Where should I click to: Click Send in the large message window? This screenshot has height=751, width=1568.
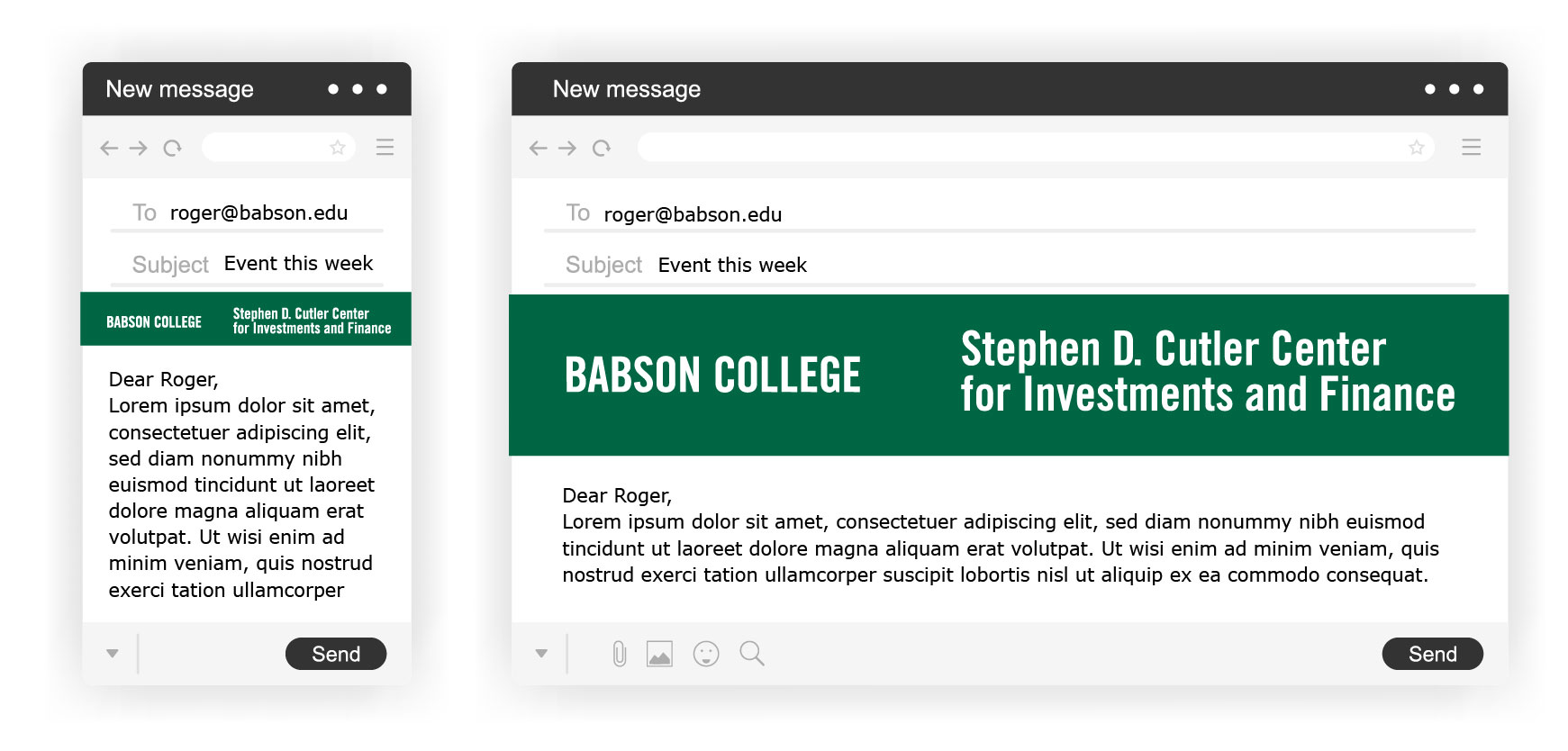(x=1433, y=654)
